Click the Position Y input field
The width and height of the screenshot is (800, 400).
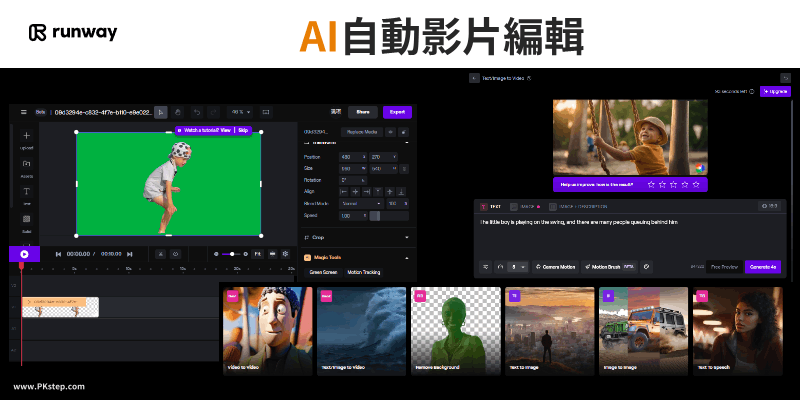[x=384, y=157]
